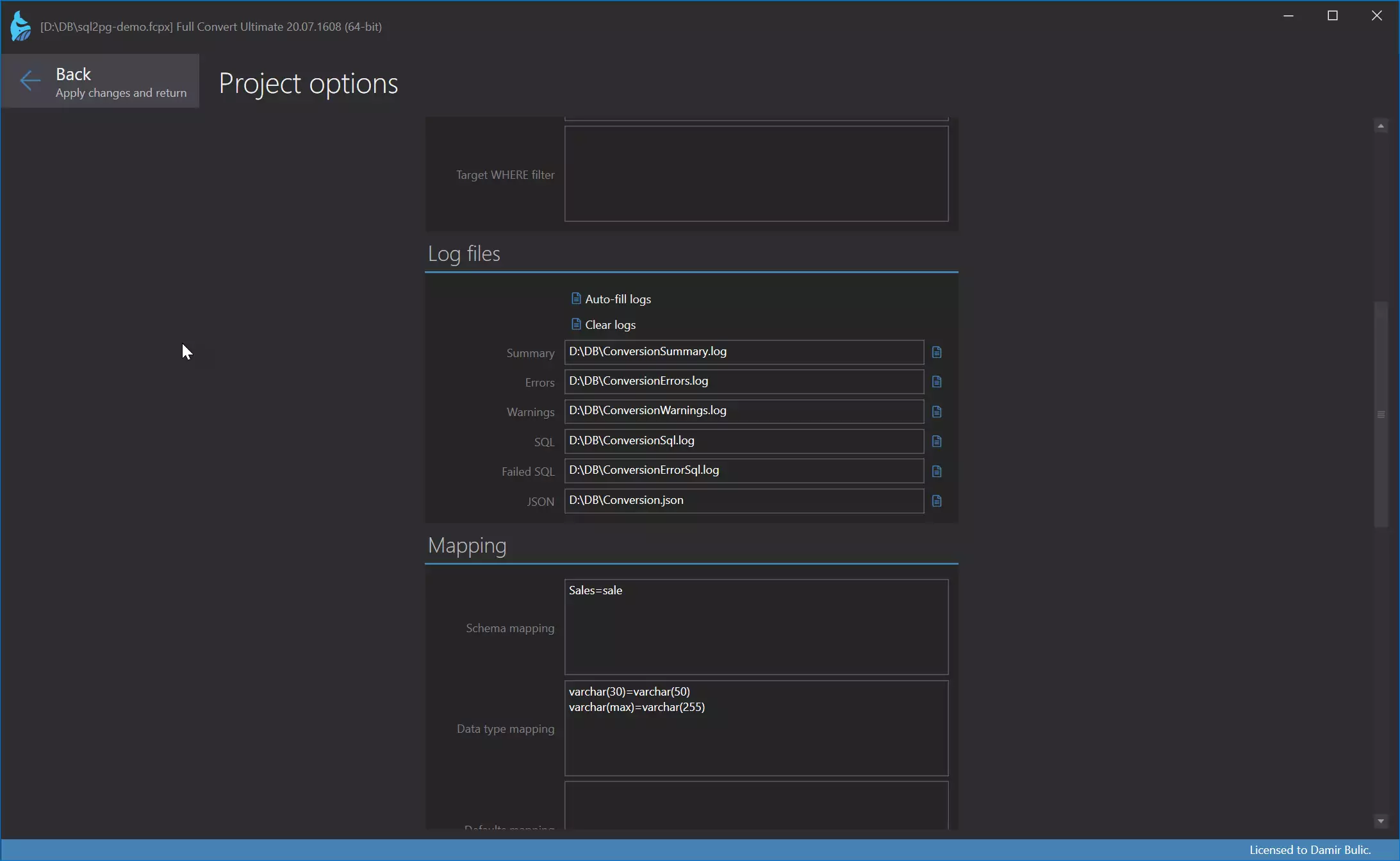Click the Warnings log file browse icon

[x=936, y=411]
